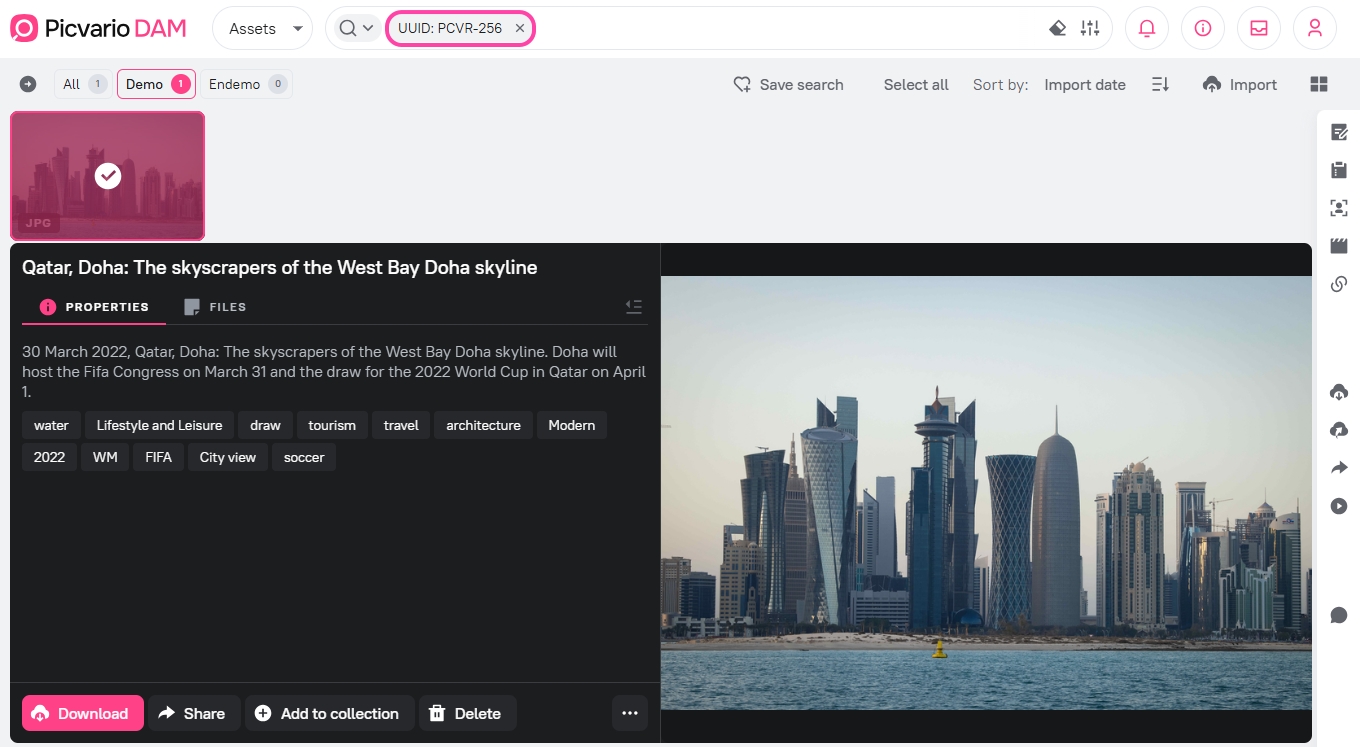Click the Modern keyword tag
Viewport: 1360px width, 747px height.
point(572,425)
